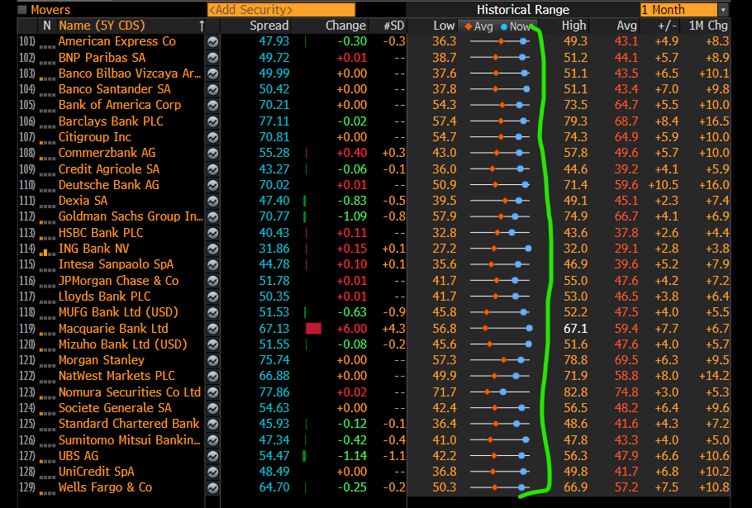
Task: Click the chart icon for JPMorgan Chase & Co
Action: pyautogui.click(x=212, y=281)
